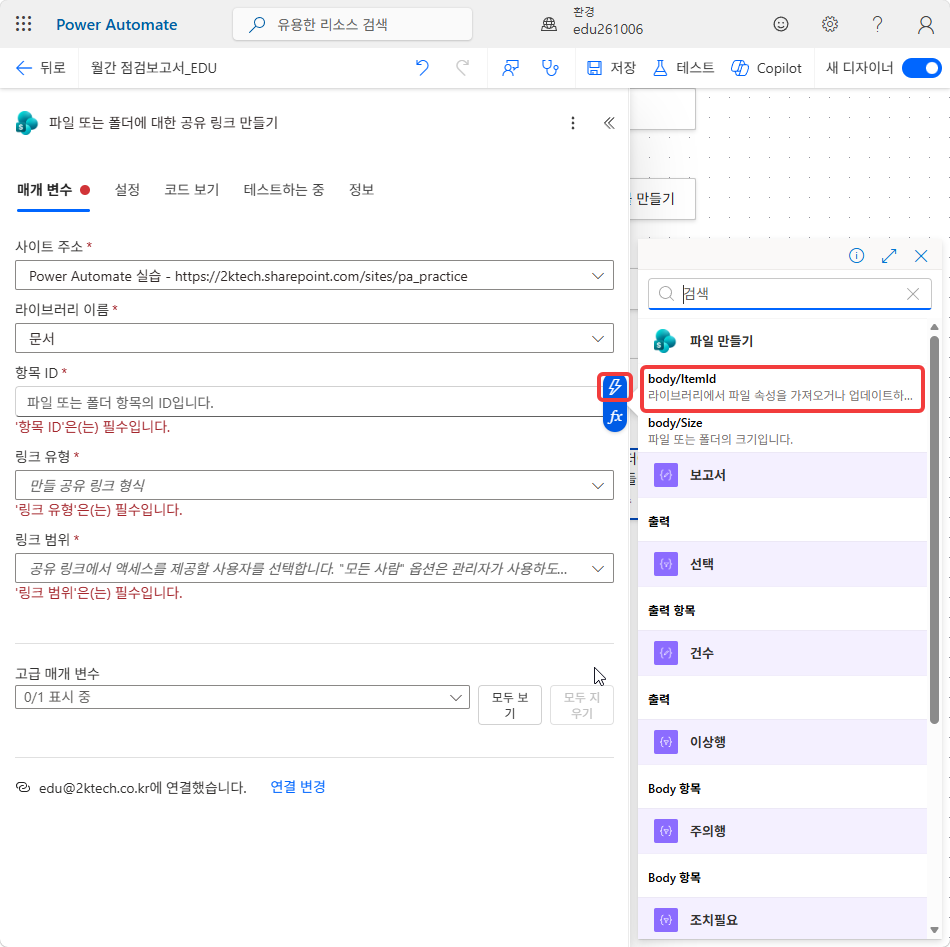Switch to the 코드 보기 tab

coord(191,190)
